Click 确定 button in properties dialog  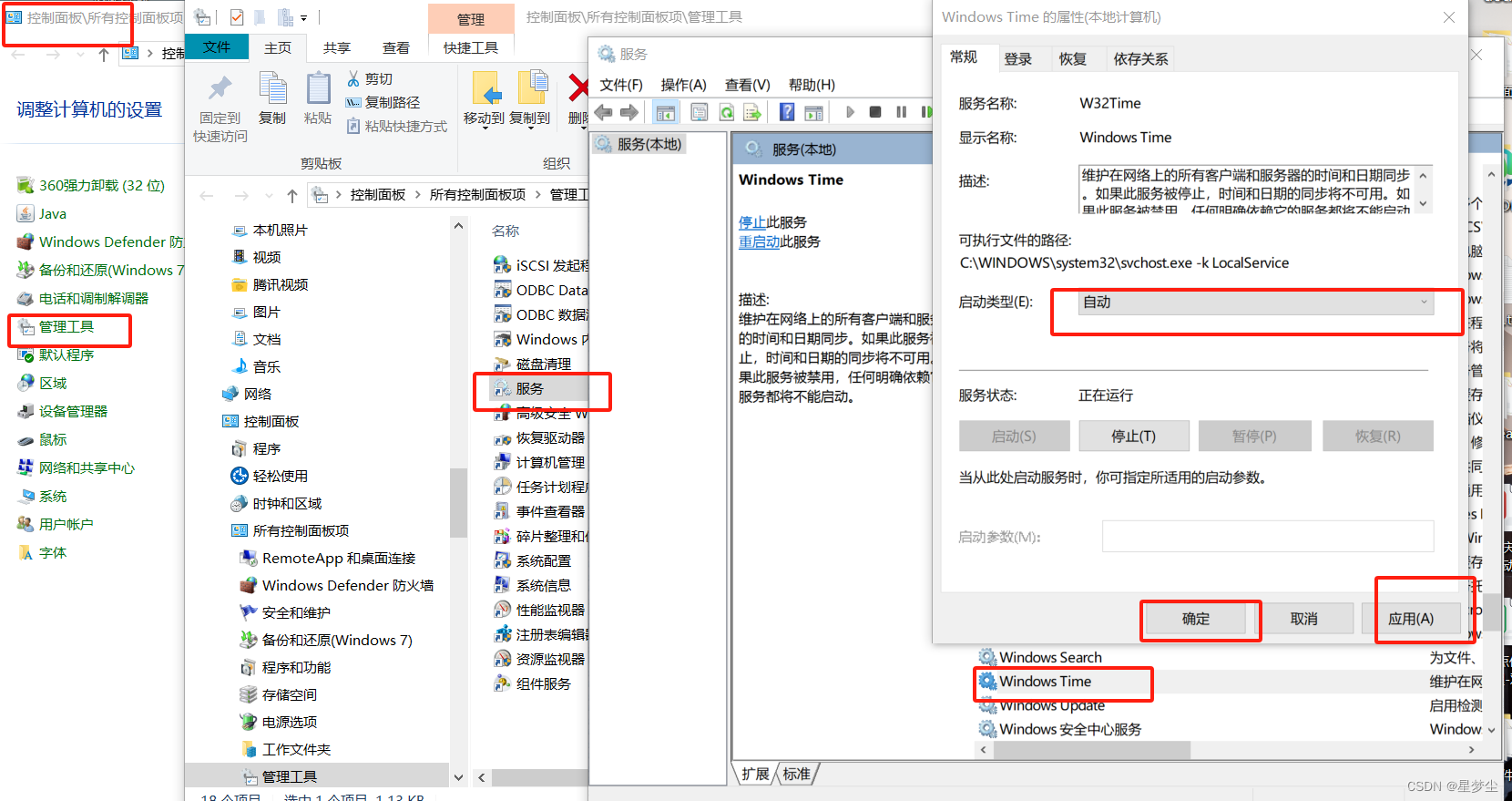coord(1196,619)
